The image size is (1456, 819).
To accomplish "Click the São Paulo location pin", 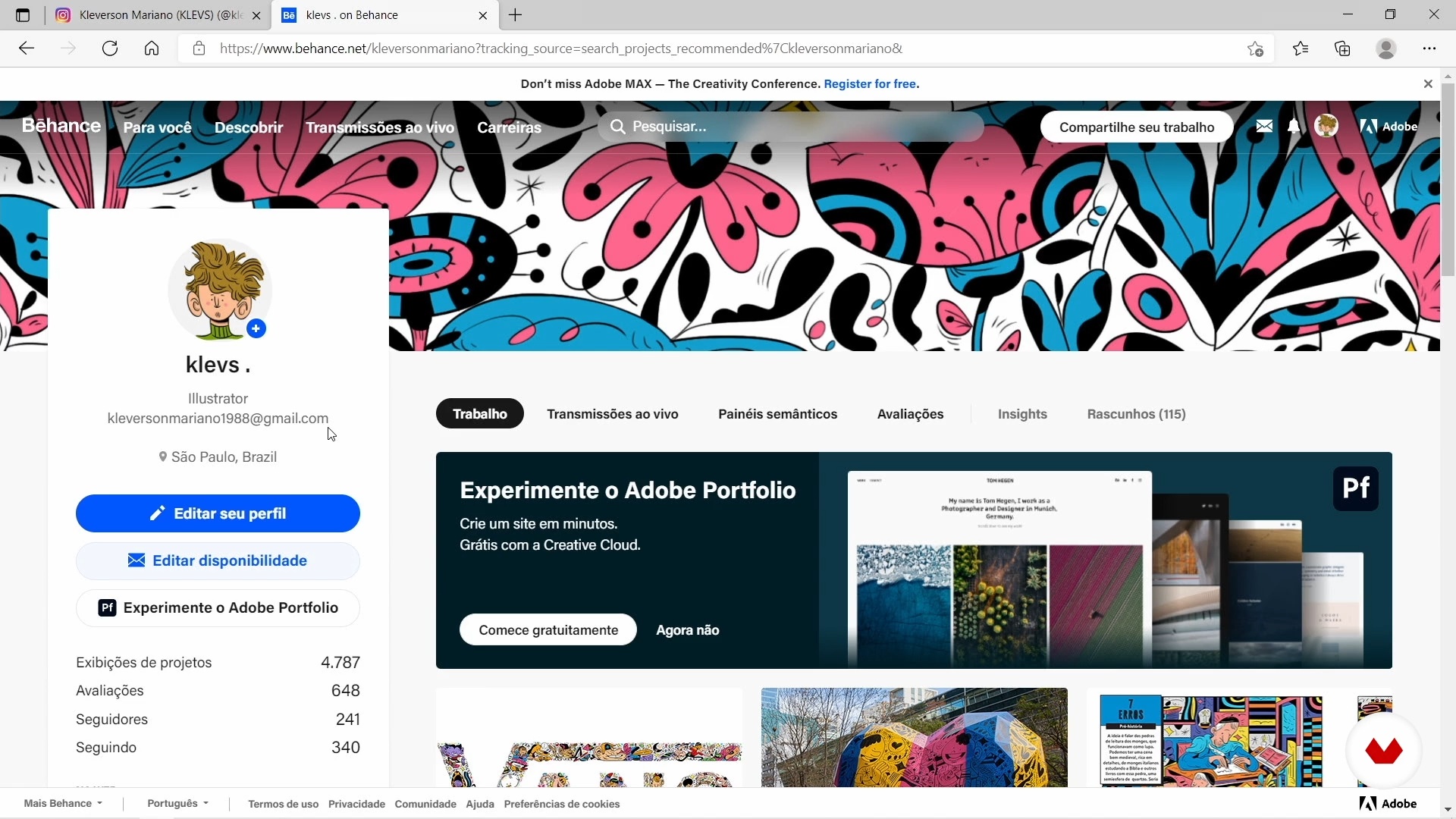I will [162, 457].
